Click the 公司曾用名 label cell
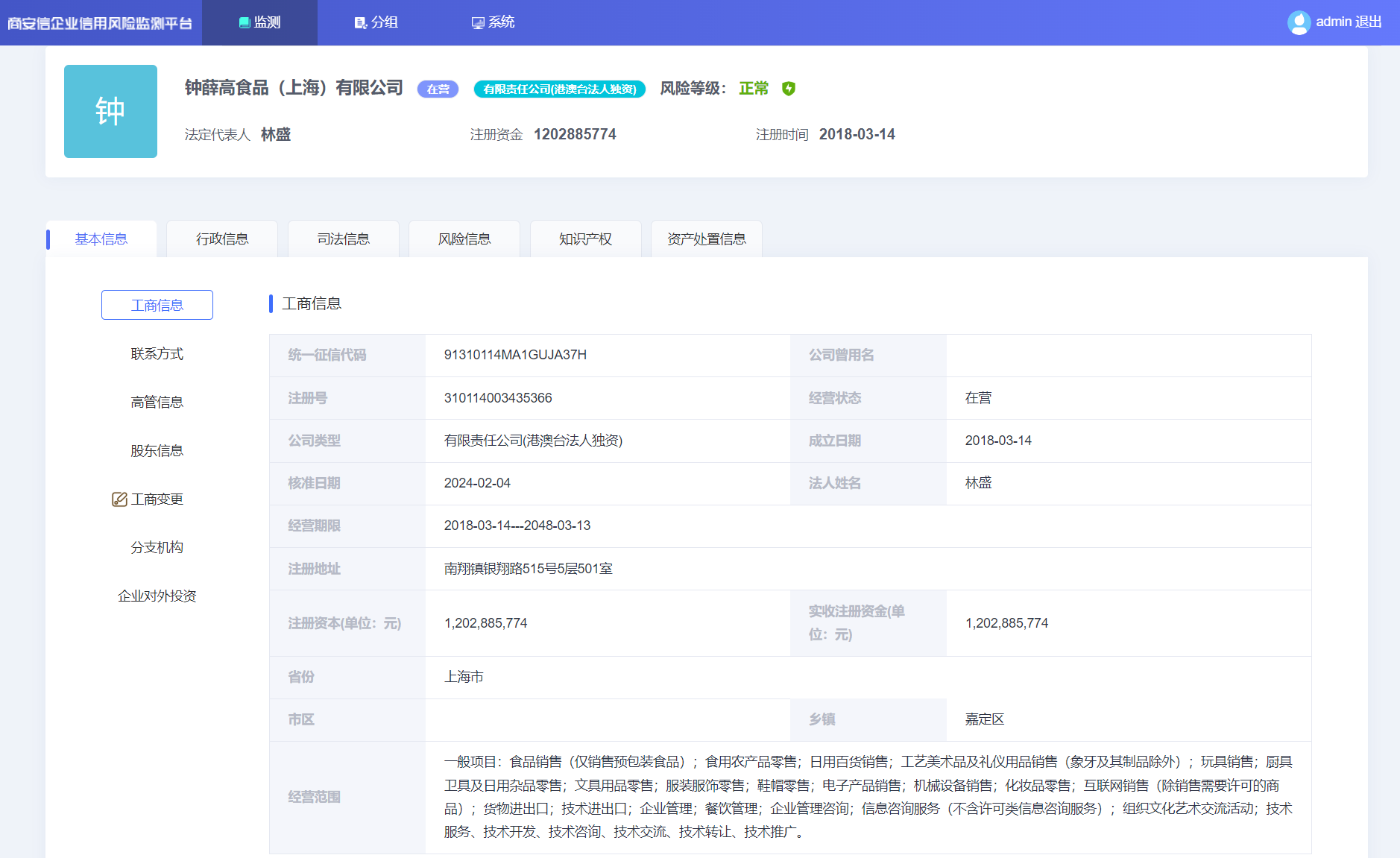Image resolution: width=1400 pixels, height=858 pixels. [x=868, y=356]
